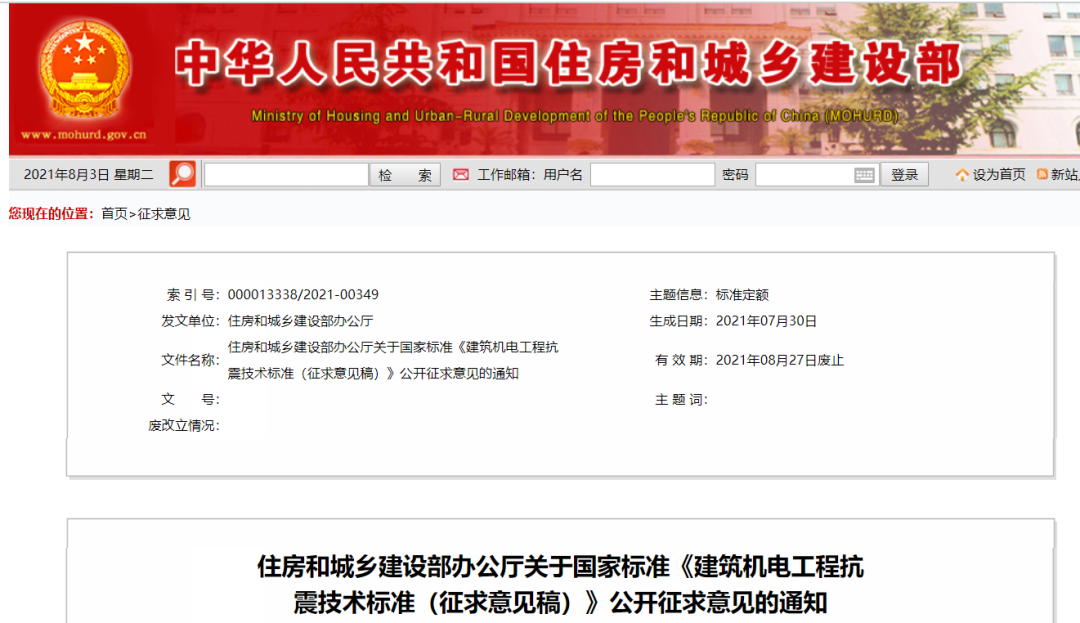Screen dimensions: 1080x623
Task: Click the www.mohurd.gov.cn site address
Action: click(x=83, y=134)
